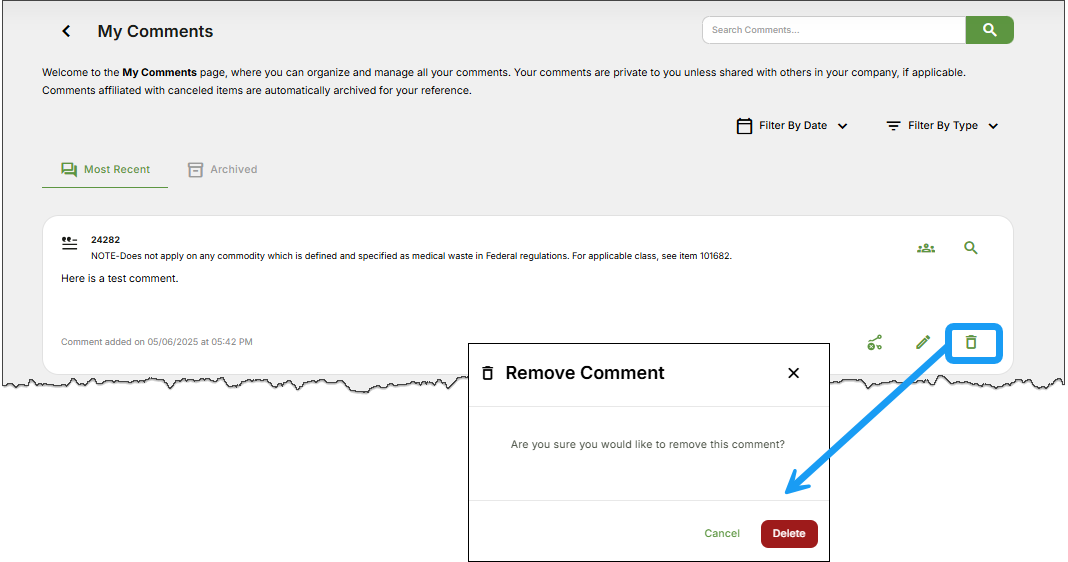This screenshot has width=1068, height=562.
Task: Click the Search Comments input field
Action: (833, 30)
